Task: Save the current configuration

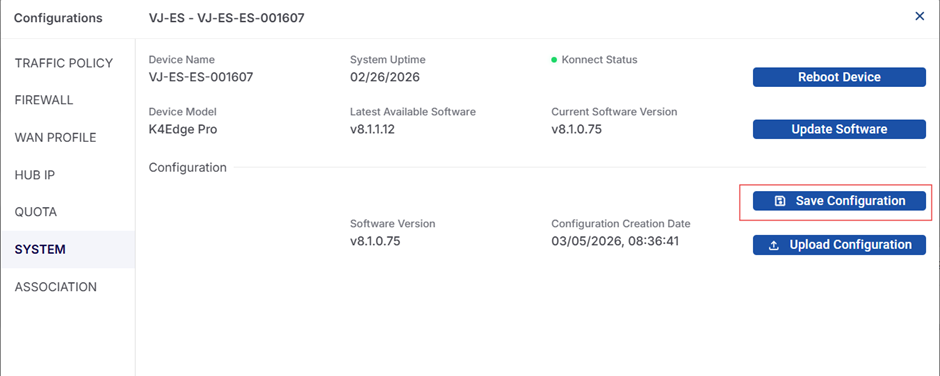Action: click(x=839, y=201)
